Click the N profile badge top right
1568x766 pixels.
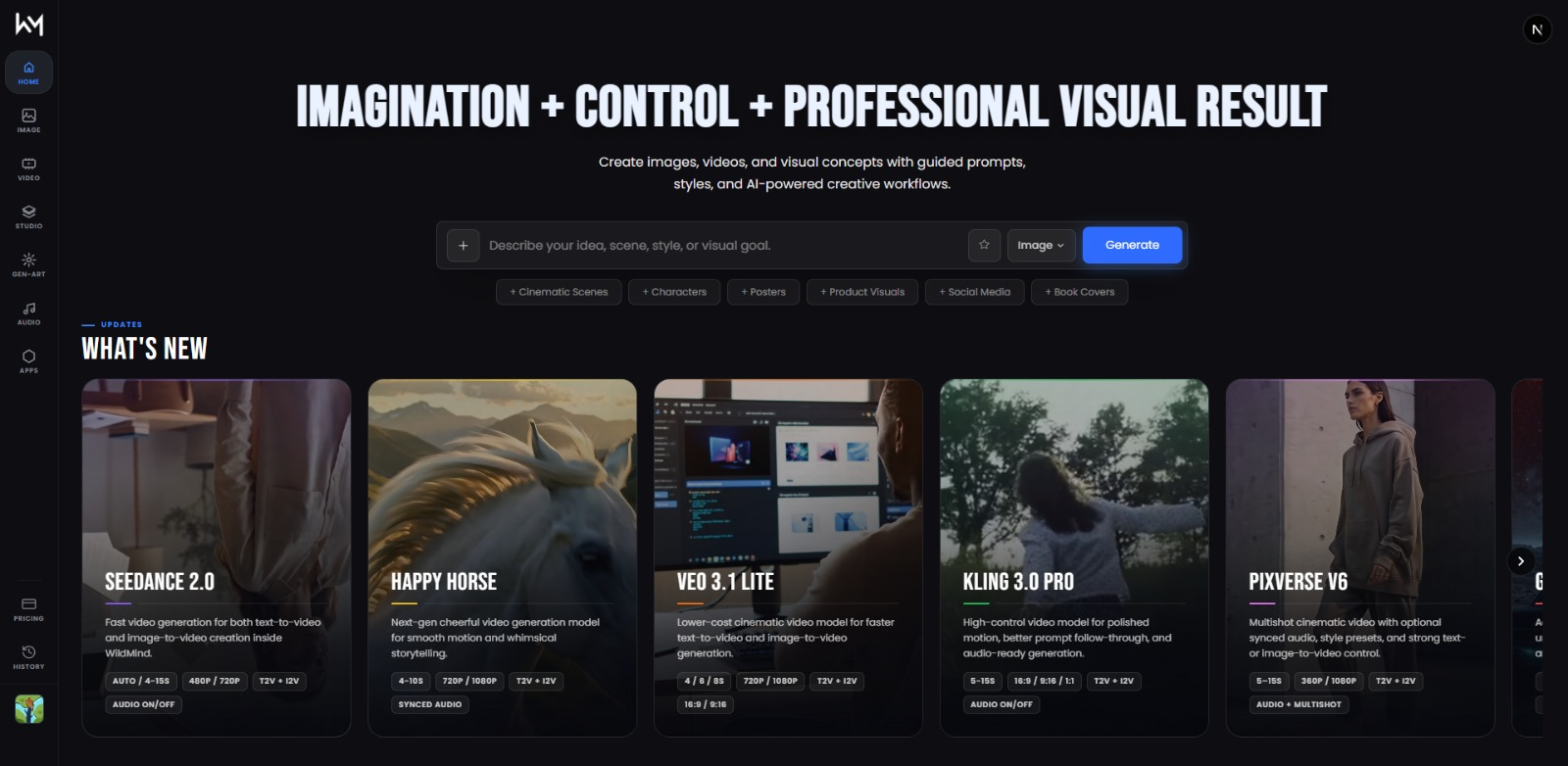1537,29
